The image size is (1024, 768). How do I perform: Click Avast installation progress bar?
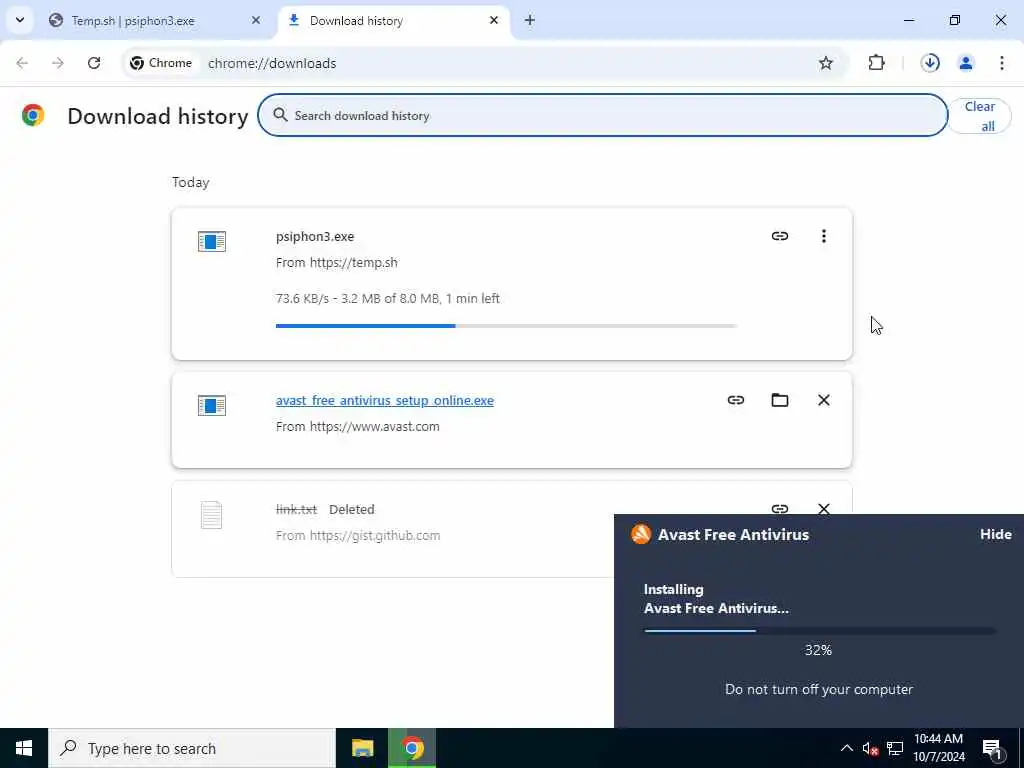[820, 631]
